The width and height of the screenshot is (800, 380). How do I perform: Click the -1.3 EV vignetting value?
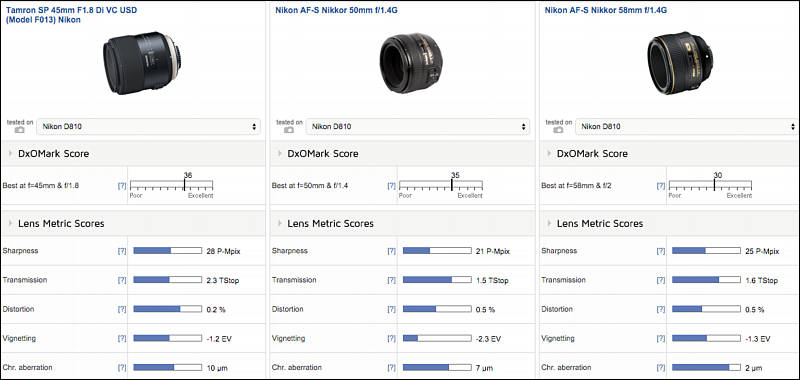point(758,339)
